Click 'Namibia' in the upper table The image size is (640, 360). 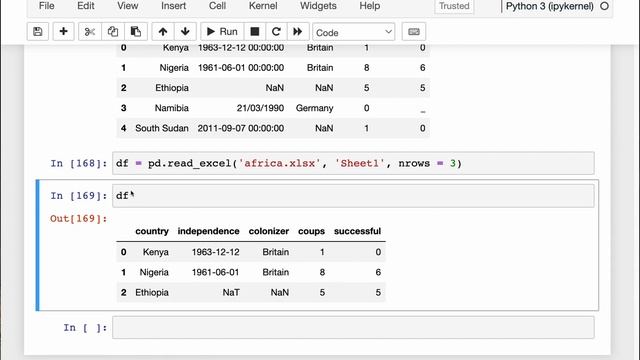[172, 108]
